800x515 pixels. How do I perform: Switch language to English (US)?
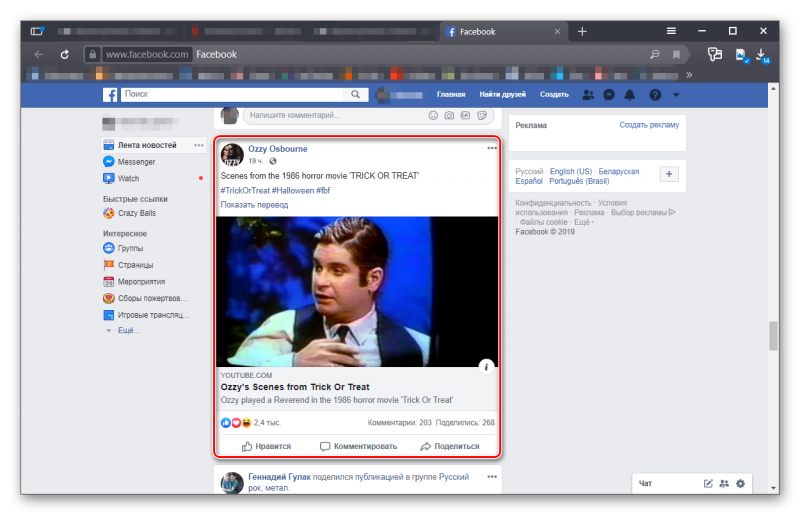(x=571, y=171)
